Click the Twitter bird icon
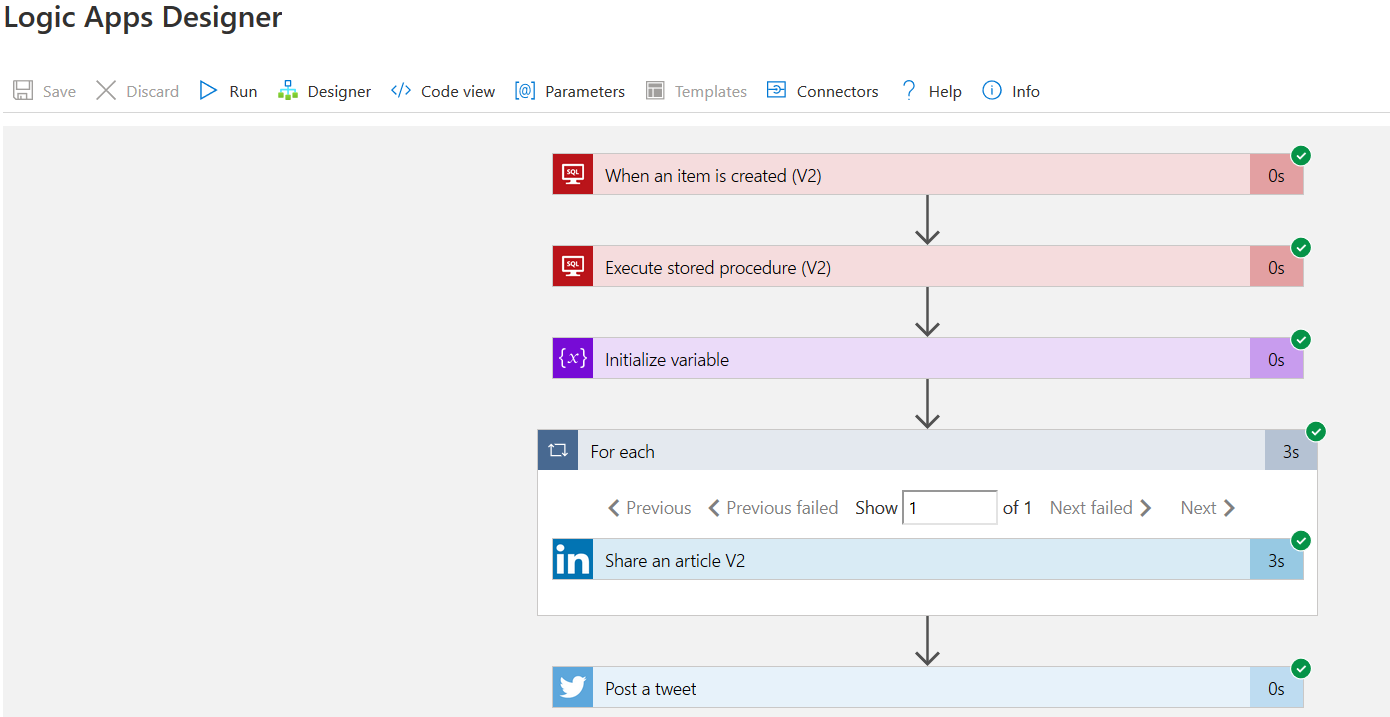1390x717 pixels. (573, 688)
